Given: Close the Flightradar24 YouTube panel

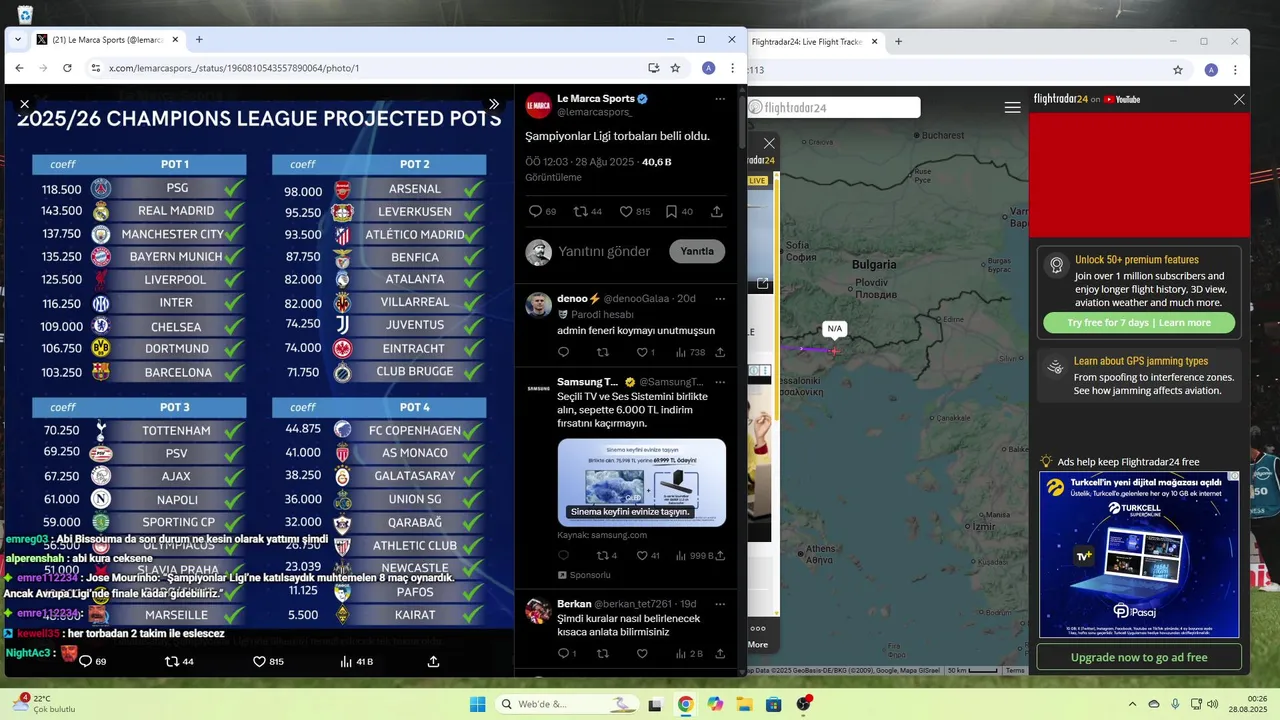Looking at the screenshot, I should [x=1239, y=99].
